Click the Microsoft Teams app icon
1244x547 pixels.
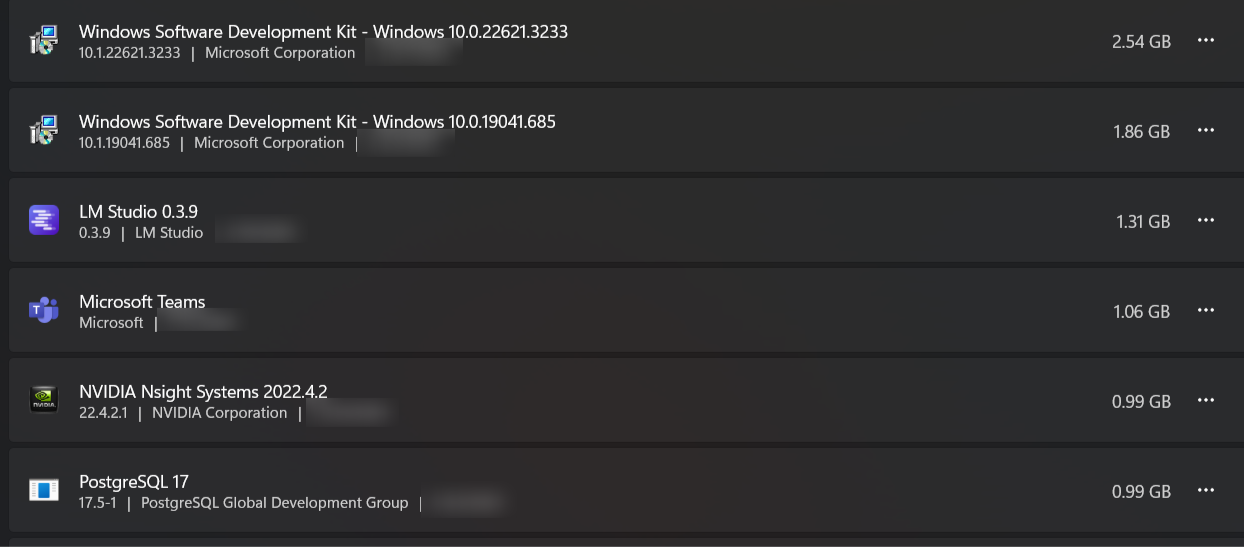coord(44,311)
